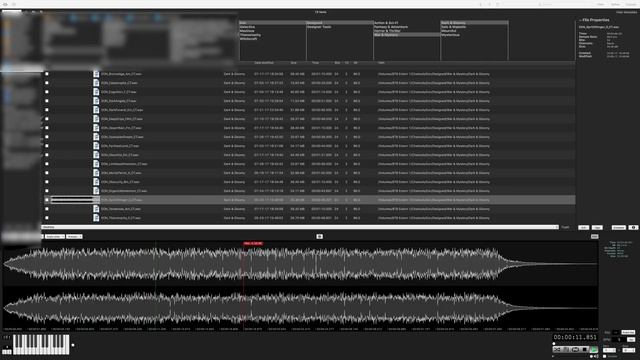The height and width of the screenshot is (360, 640).
Task: Click the file icon of SON_DarkFuneral_Am_ET.wav
Action: click(x=96, y=110)
